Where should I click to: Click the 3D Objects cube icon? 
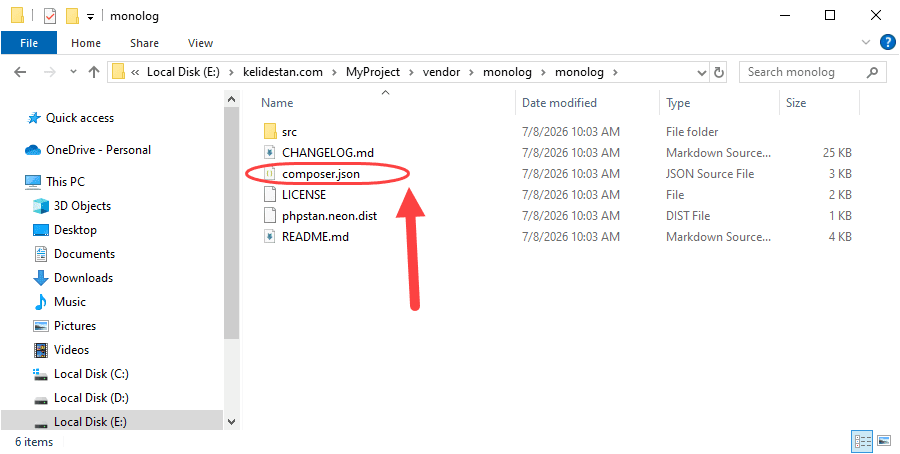pyautogui.click(x=41, y=206)
